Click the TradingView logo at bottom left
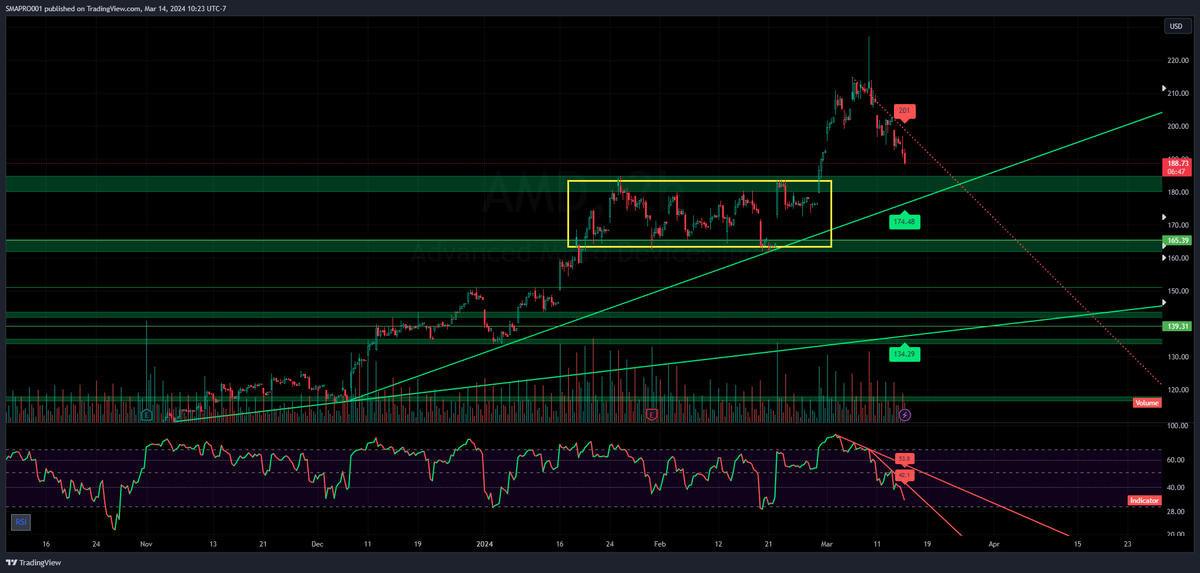The width and height of the screenshot is (1200, 573). [35, 561]
